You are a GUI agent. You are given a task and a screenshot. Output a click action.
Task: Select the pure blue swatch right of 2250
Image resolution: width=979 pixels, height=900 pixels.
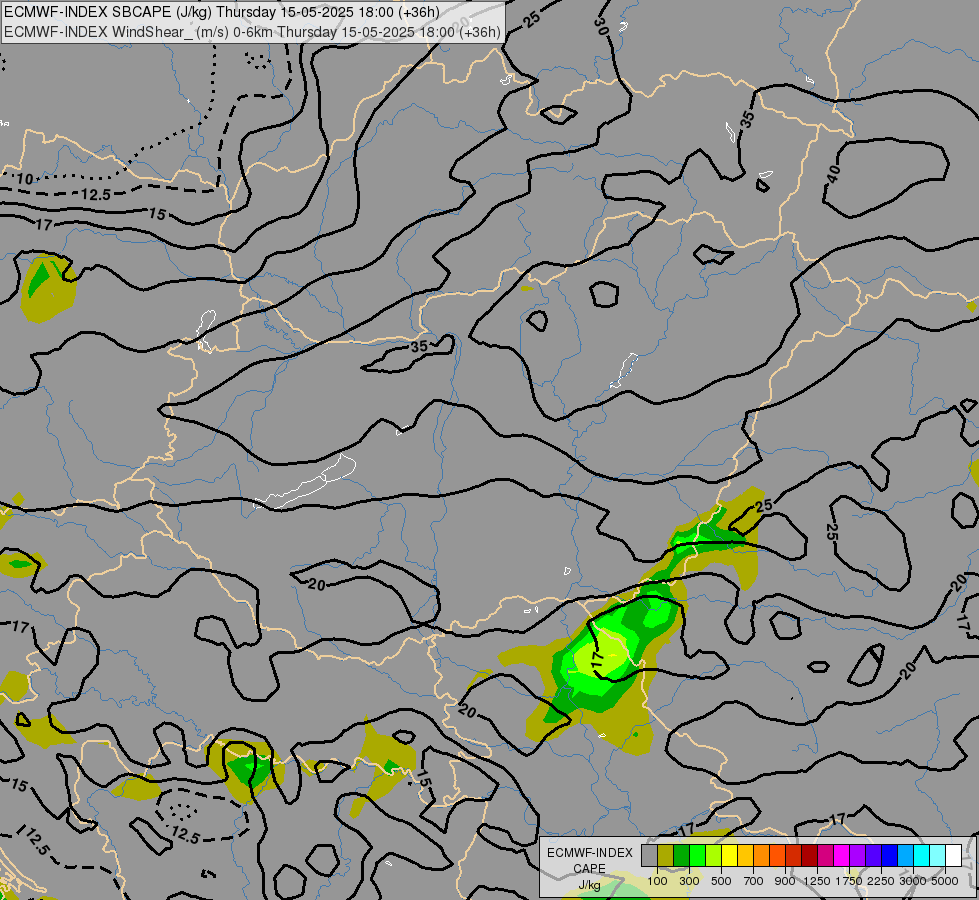pos(890,855)
